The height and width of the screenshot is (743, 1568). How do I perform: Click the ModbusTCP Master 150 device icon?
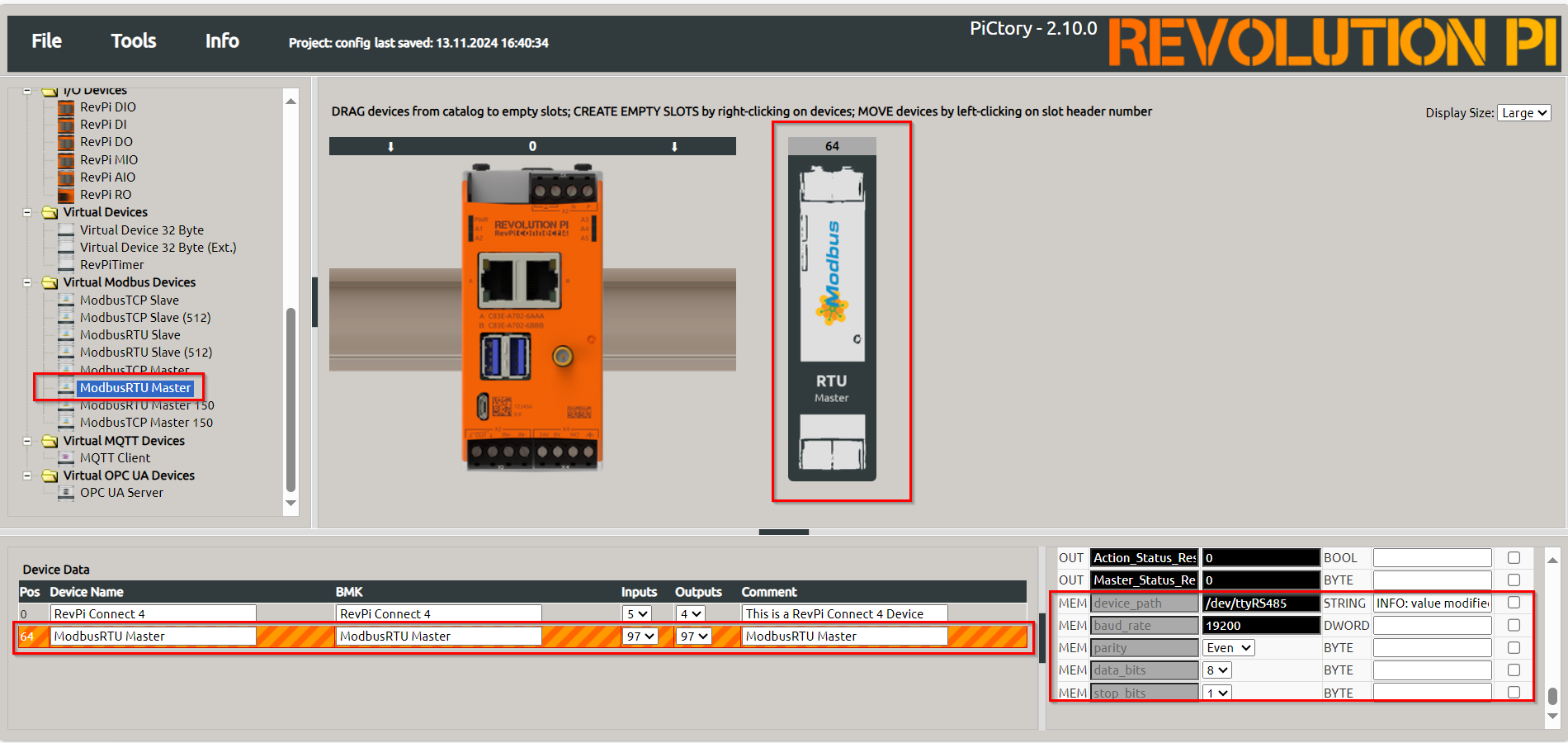pos(66,422)
